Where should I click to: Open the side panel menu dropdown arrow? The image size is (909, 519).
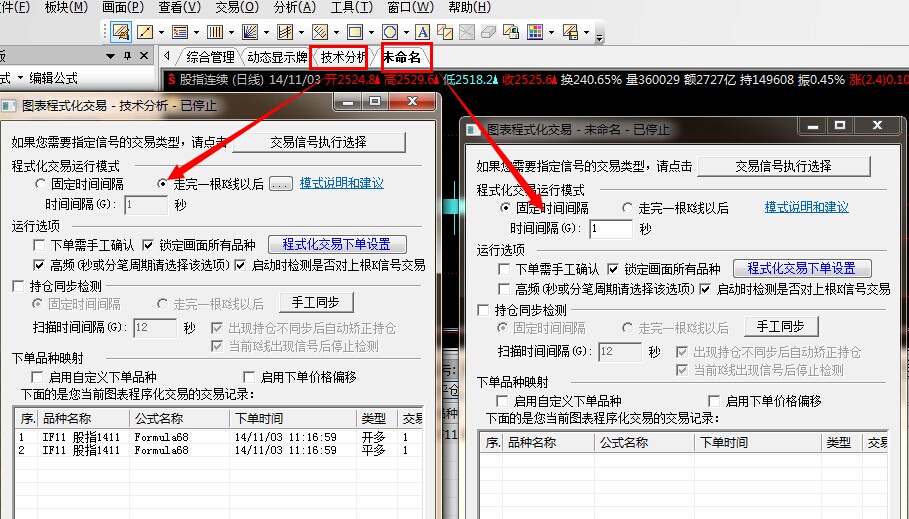110,56
